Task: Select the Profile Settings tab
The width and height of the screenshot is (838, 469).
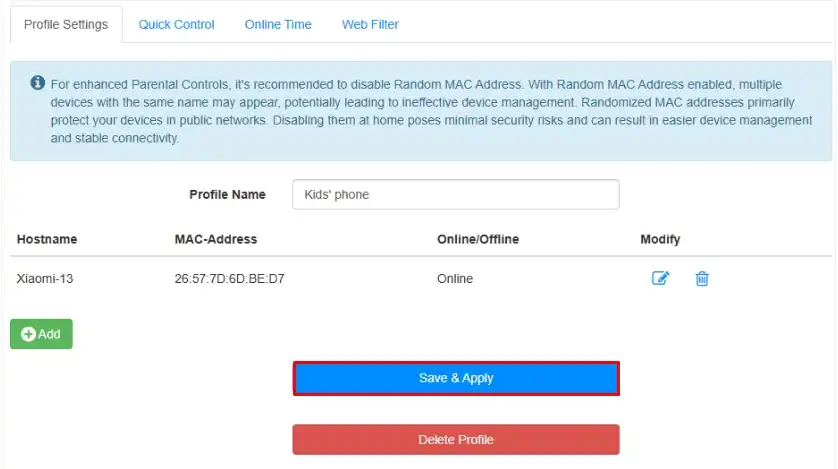Action: tap(66, 24)
